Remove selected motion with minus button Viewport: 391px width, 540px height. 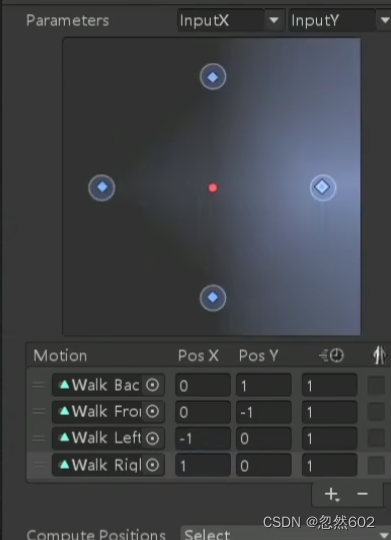click(x=362, y=494)
